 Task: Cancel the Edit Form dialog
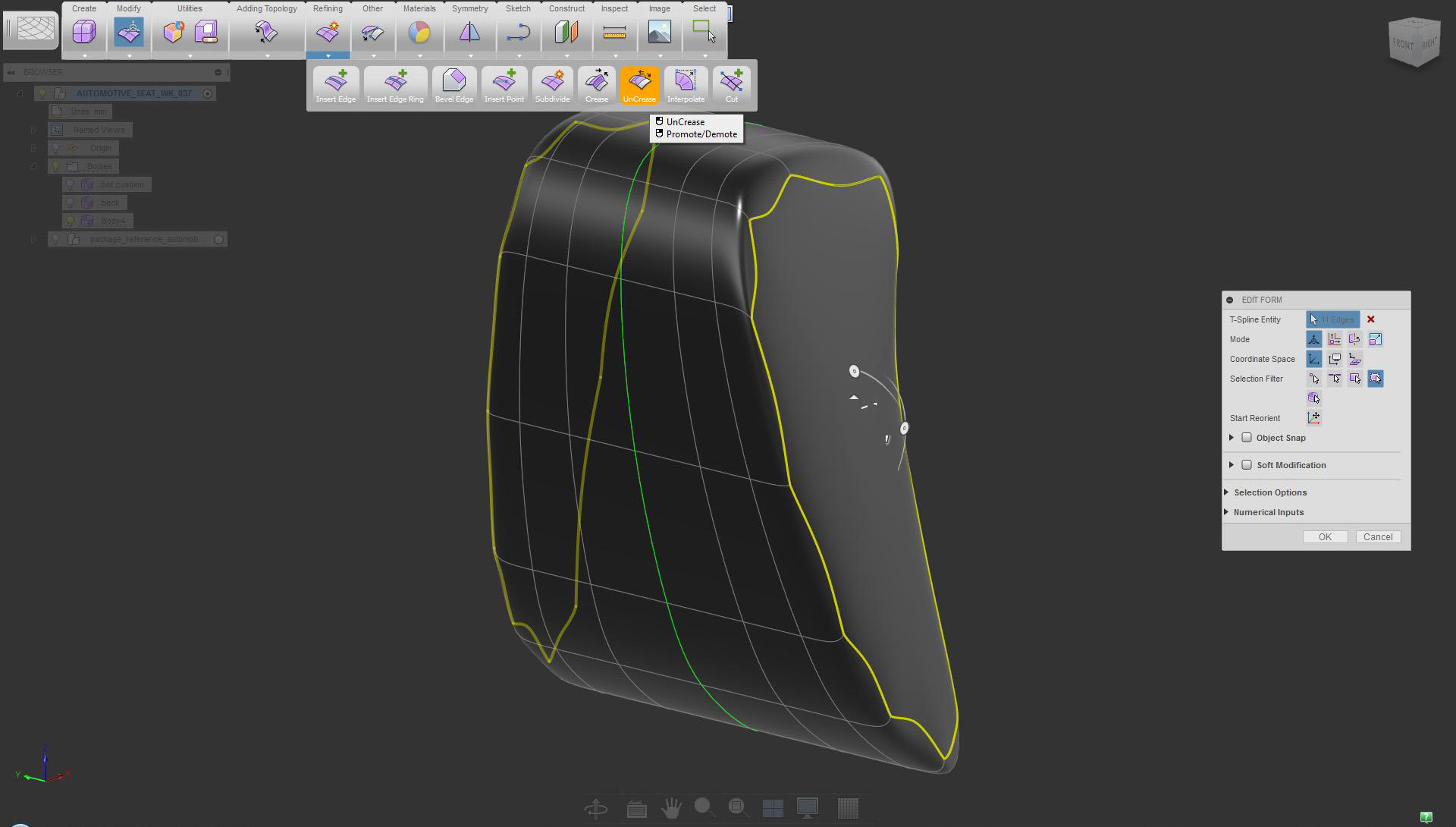(1377, 537)
